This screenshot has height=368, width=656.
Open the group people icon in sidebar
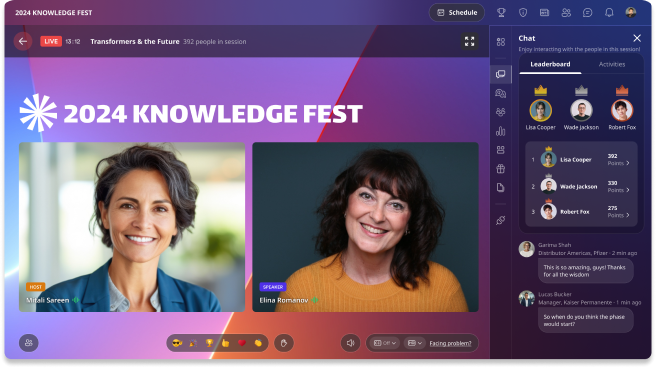[x=501, y=112]
